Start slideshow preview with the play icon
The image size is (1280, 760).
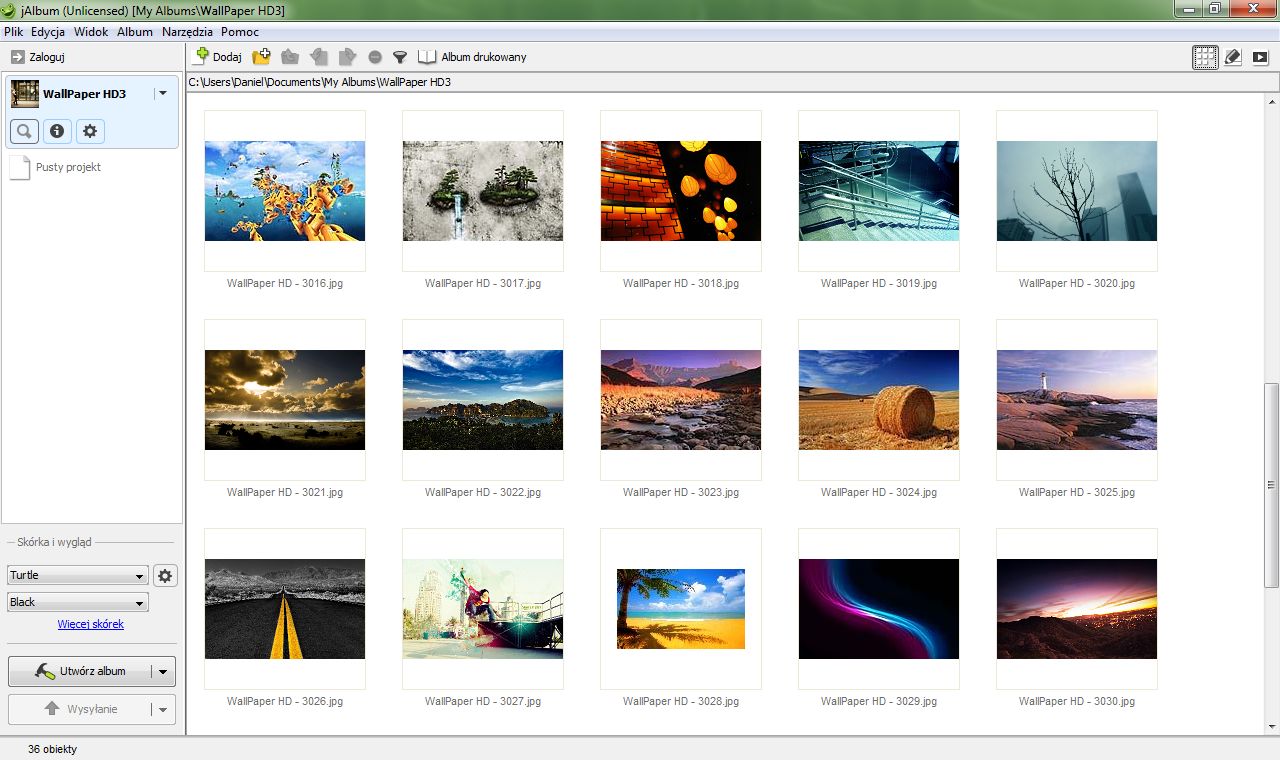pos(1260,57)
